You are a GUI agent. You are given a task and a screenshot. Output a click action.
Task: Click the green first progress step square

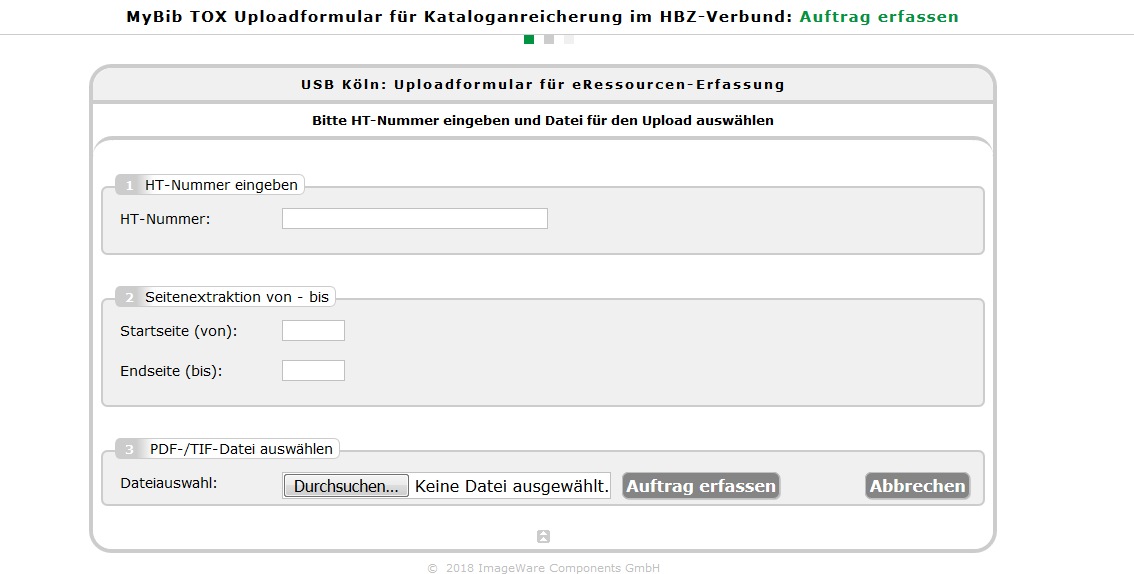coord(529,39)
